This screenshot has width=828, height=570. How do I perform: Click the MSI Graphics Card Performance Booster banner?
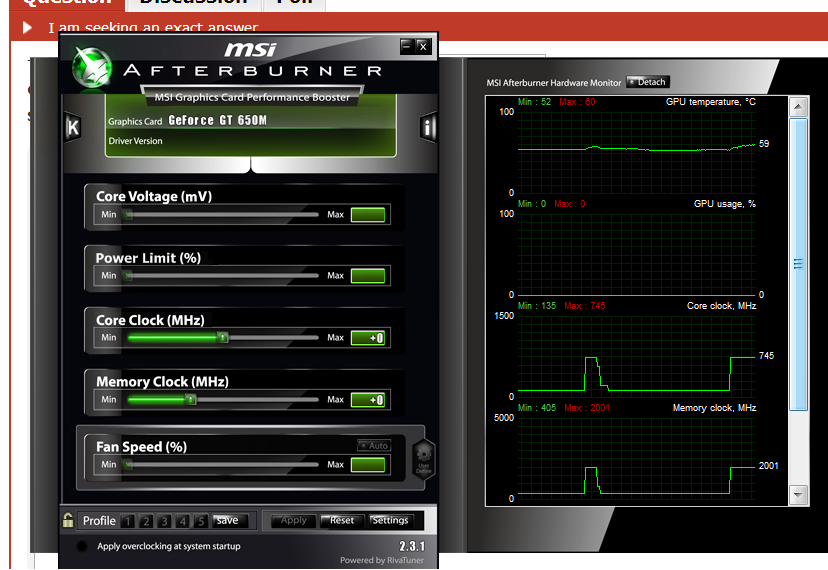[252, 97]
